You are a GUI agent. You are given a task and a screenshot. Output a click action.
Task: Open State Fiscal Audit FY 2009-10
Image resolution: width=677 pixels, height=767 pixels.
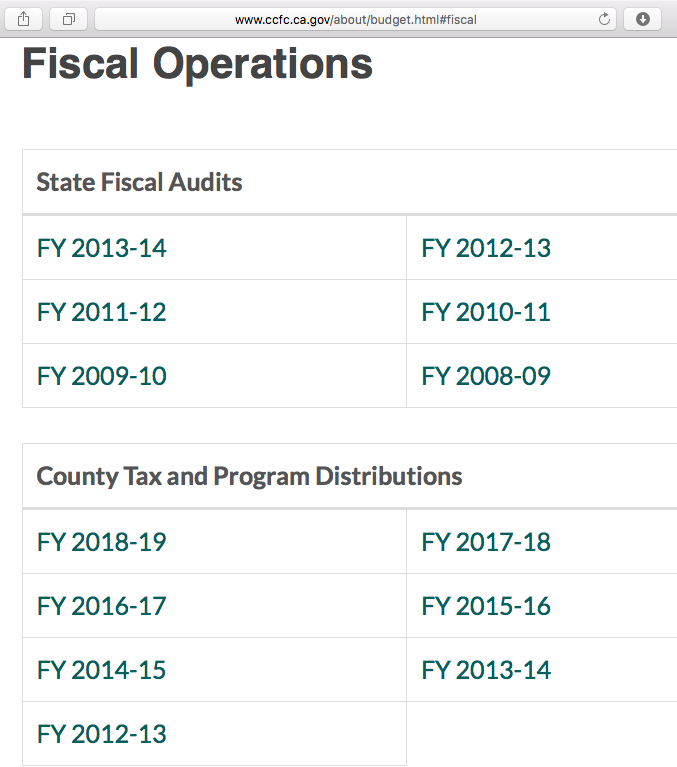102,376
